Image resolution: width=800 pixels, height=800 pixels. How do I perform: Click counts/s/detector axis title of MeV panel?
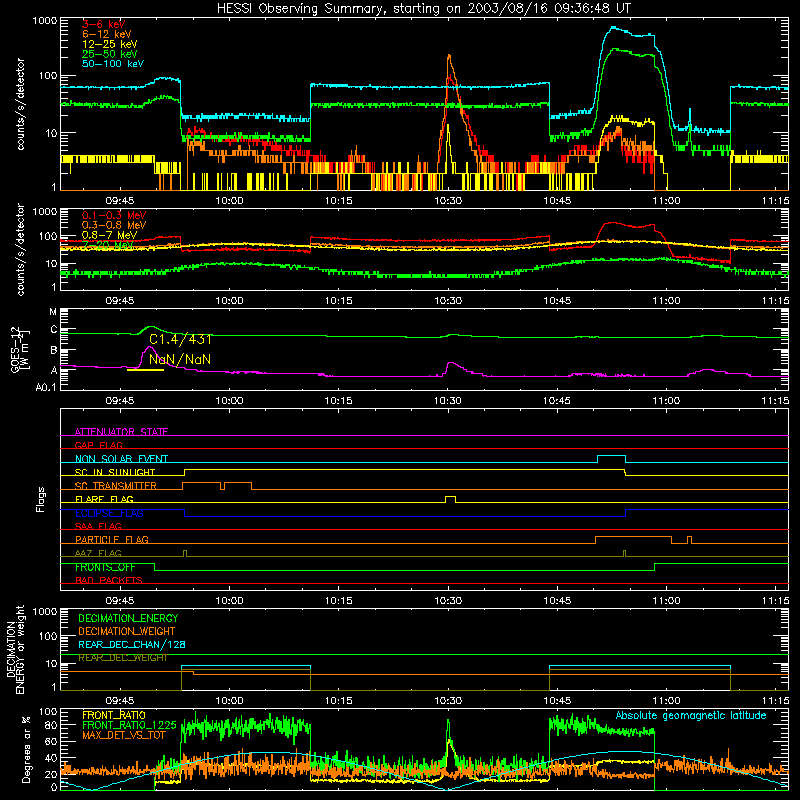coord(20,249)
